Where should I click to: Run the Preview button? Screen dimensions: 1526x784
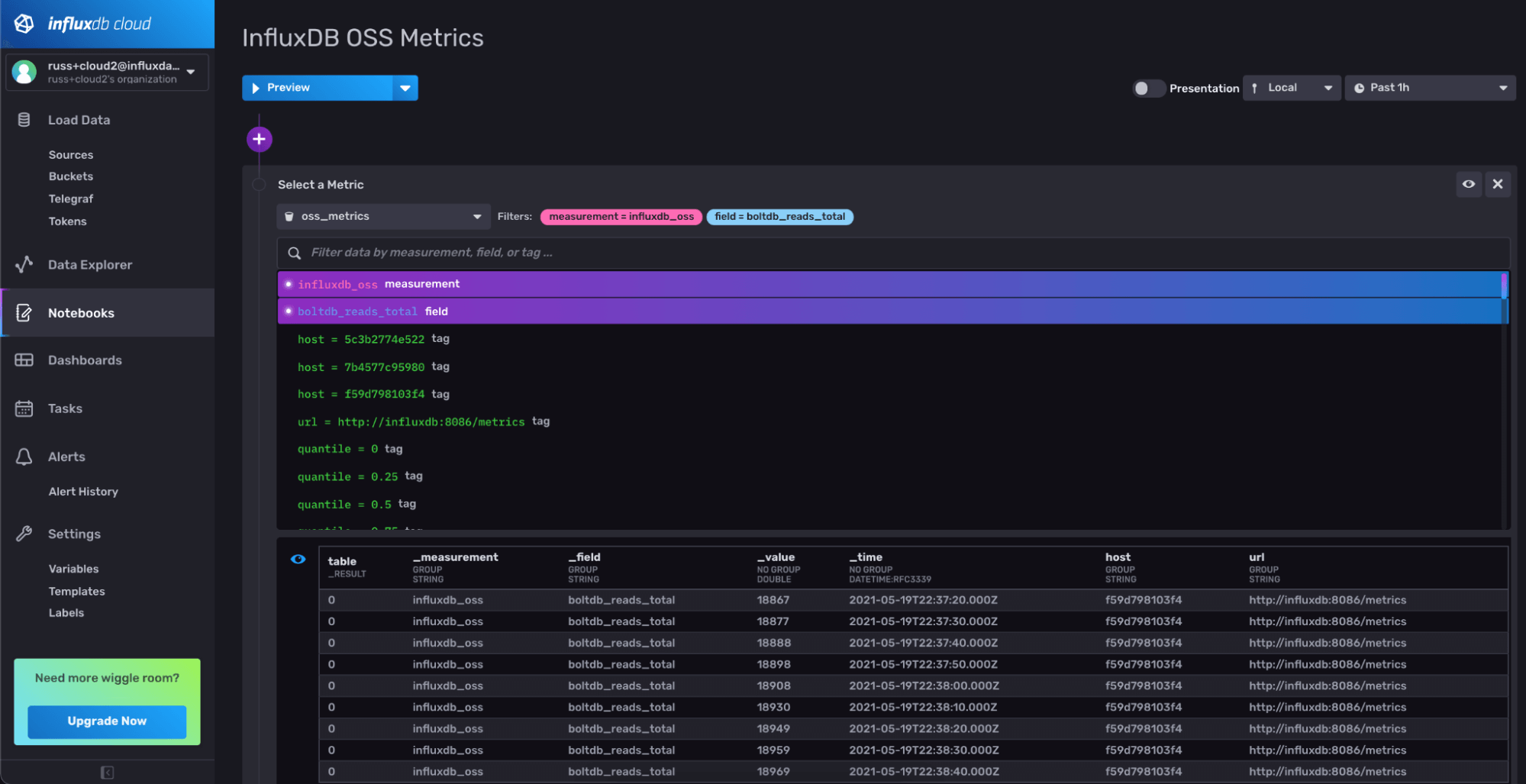[319, 87]
